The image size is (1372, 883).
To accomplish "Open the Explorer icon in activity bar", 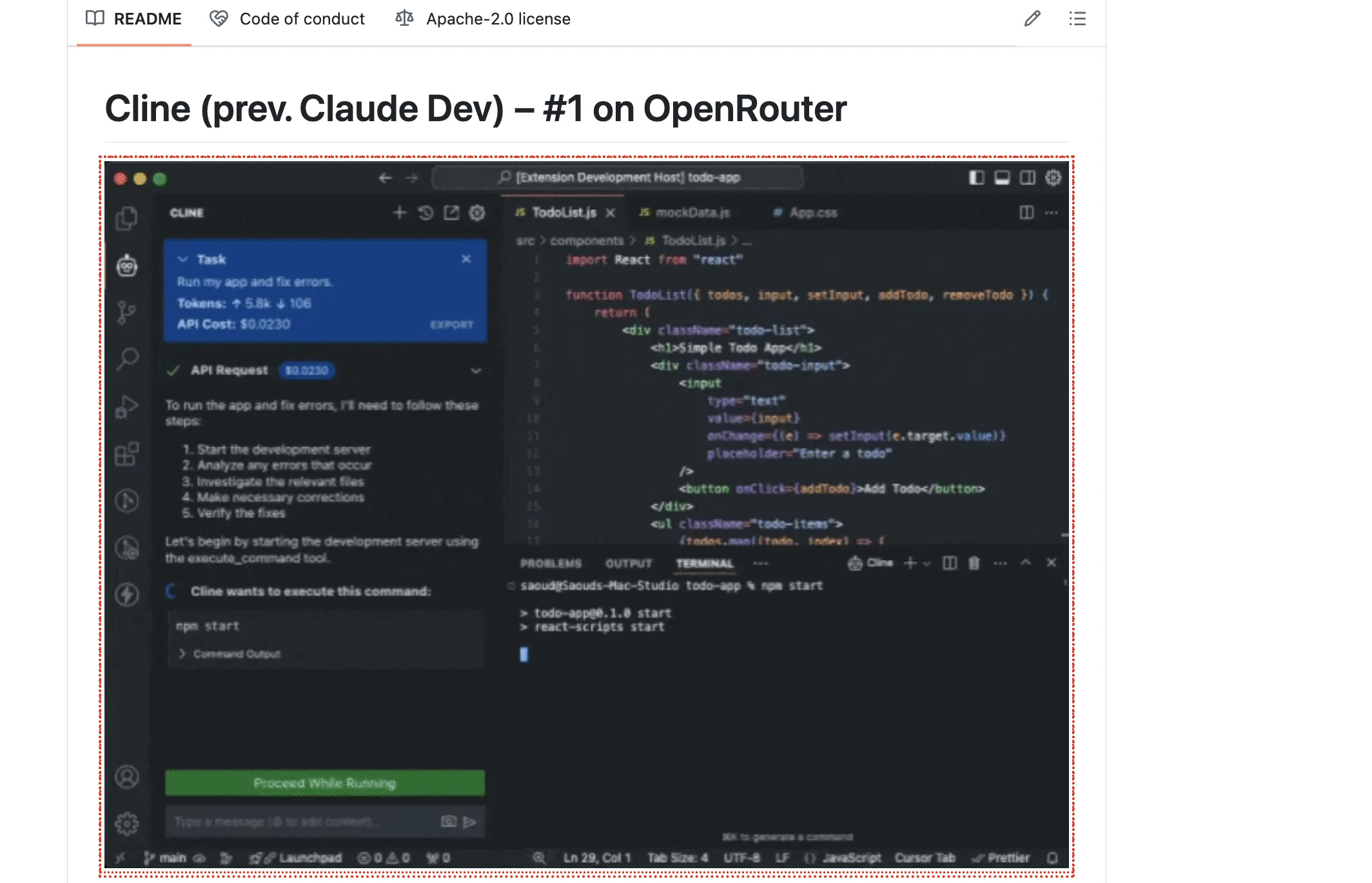I will pos(127,219).
